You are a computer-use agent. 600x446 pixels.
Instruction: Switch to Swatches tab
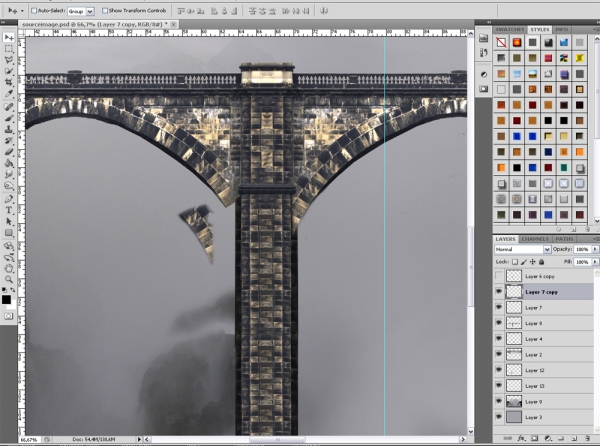pos(510,29)
